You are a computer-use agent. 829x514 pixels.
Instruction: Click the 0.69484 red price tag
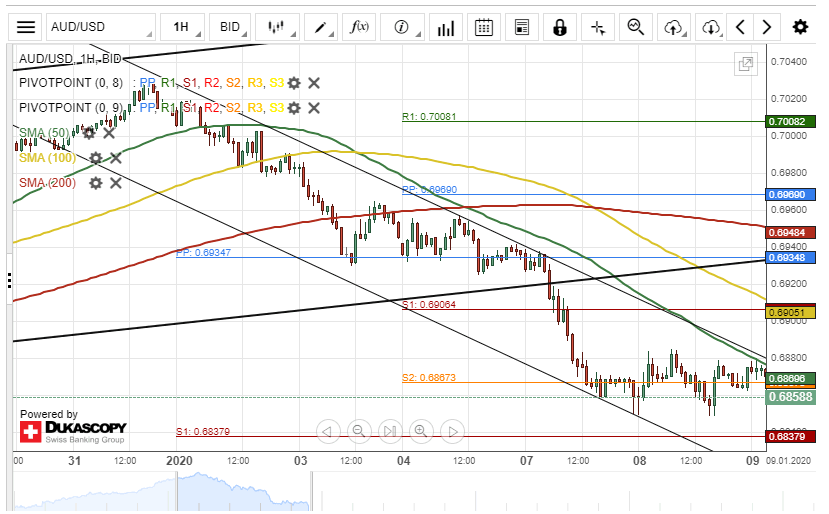click(x=790, y=233)
